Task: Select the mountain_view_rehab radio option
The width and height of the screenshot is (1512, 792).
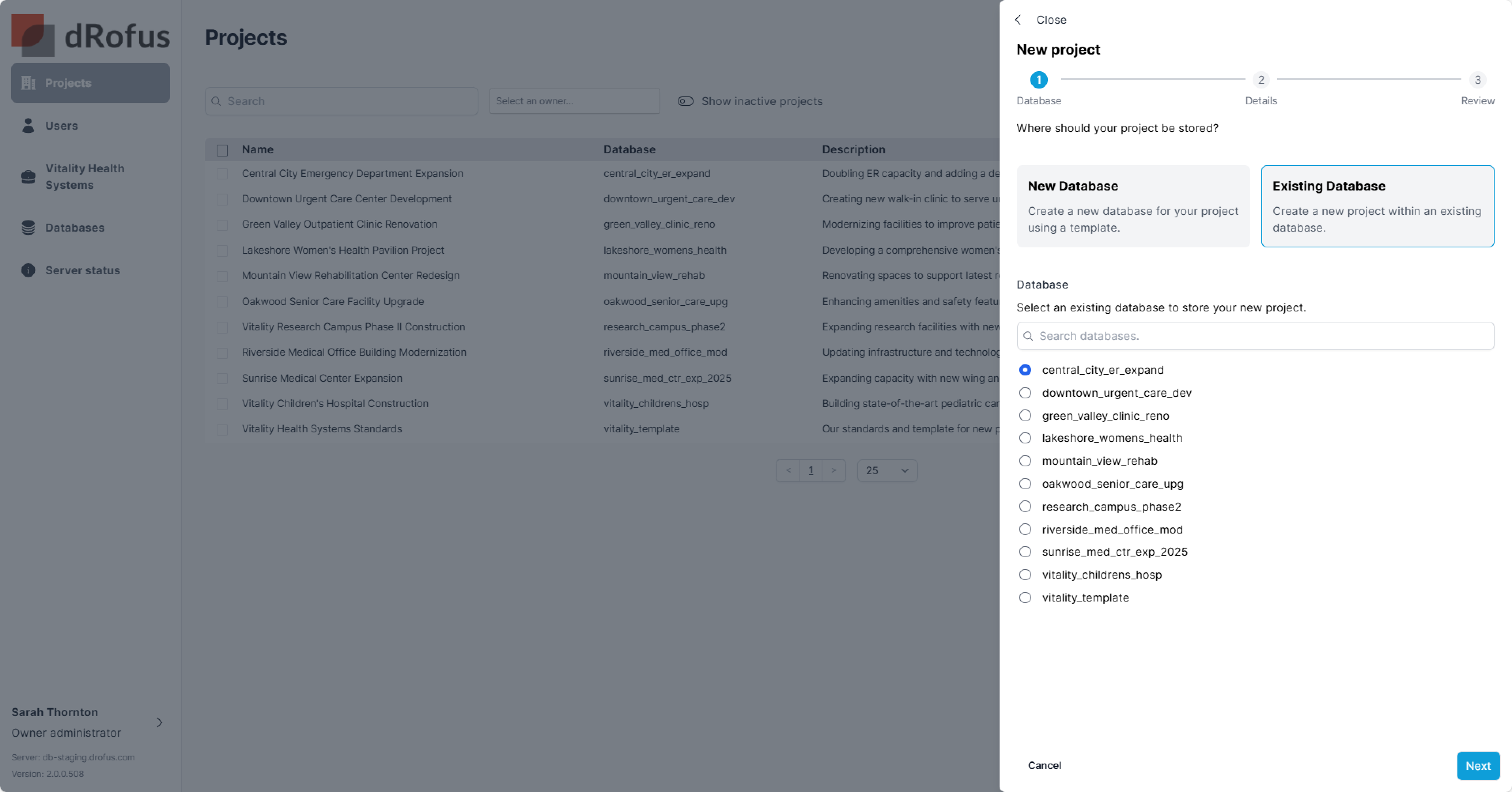Action: pos(1025,461)
